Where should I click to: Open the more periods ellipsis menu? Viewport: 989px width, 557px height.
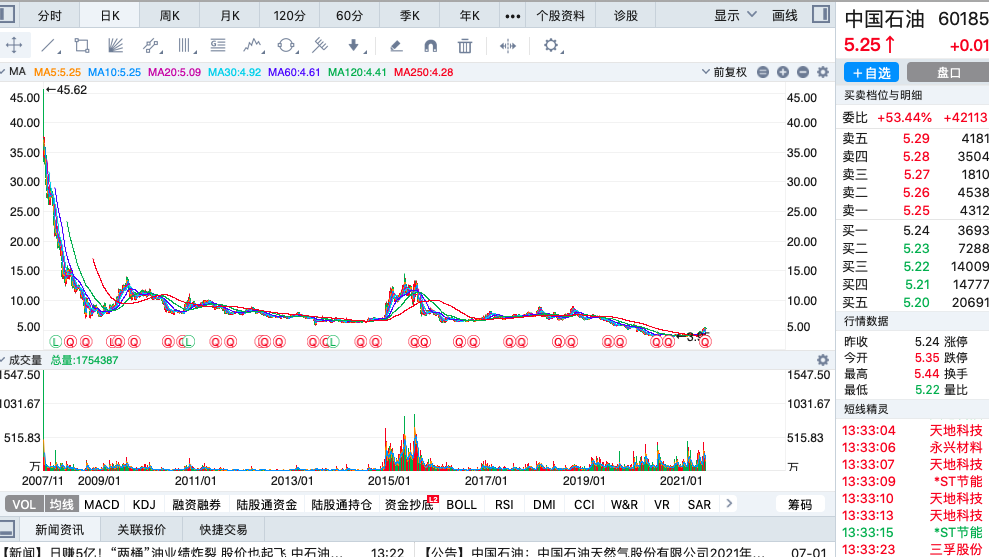(x=513, y=16)
